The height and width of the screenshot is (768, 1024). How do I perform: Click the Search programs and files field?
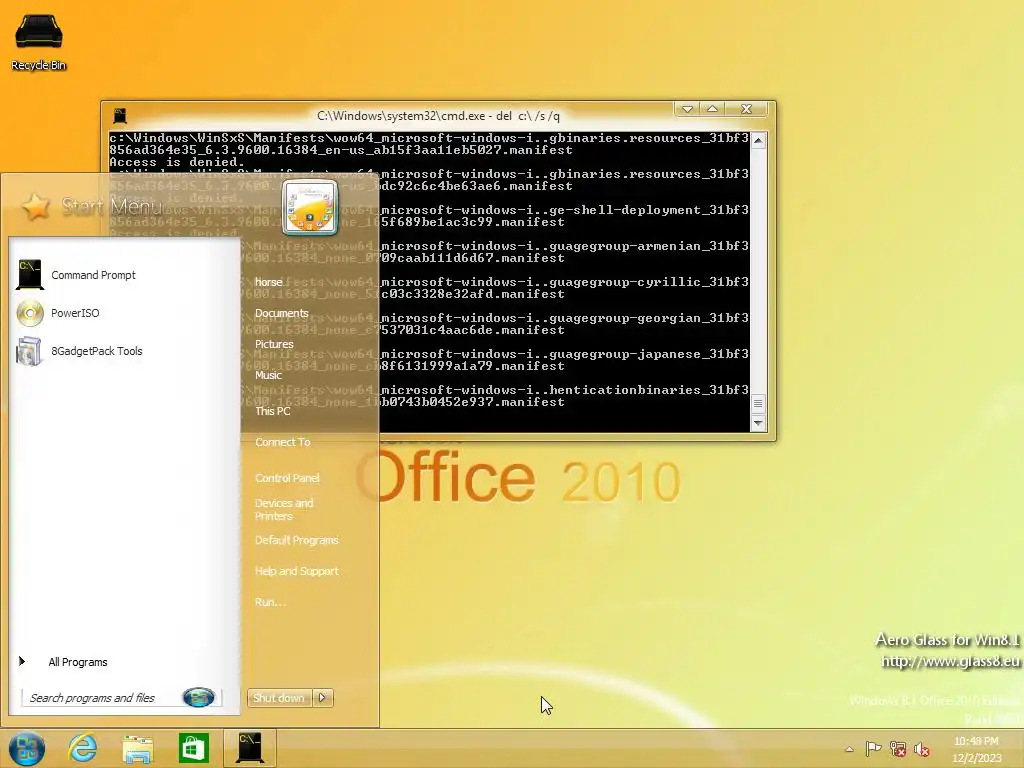[x=103, y=697]
